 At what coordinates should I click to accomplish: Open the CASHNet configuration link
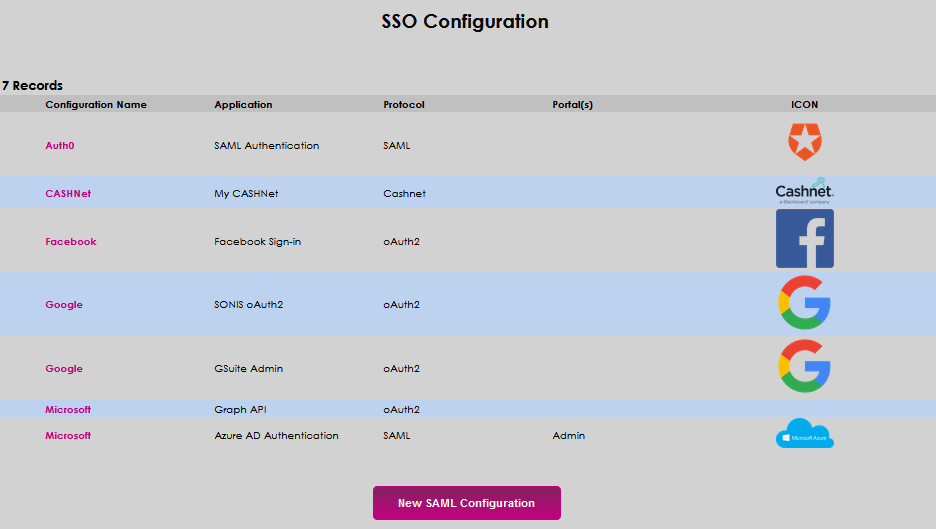click(68, 194)
